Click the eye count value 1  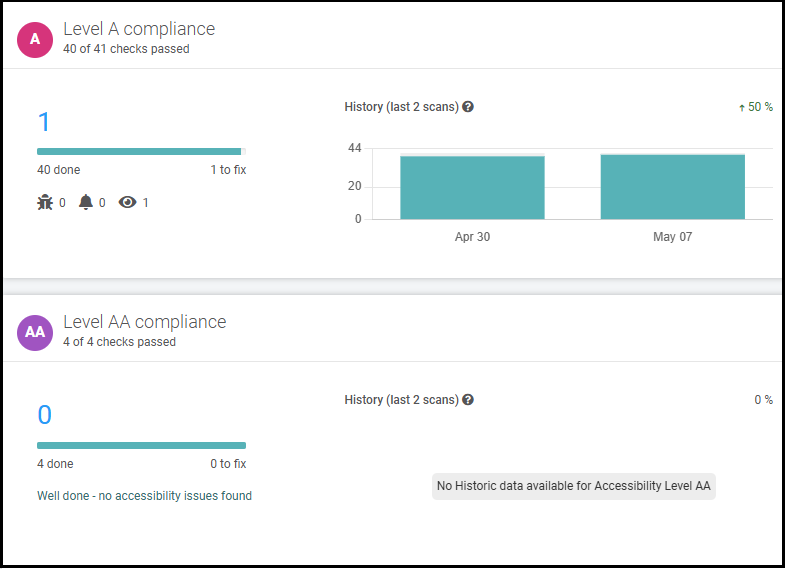[146, 203]
